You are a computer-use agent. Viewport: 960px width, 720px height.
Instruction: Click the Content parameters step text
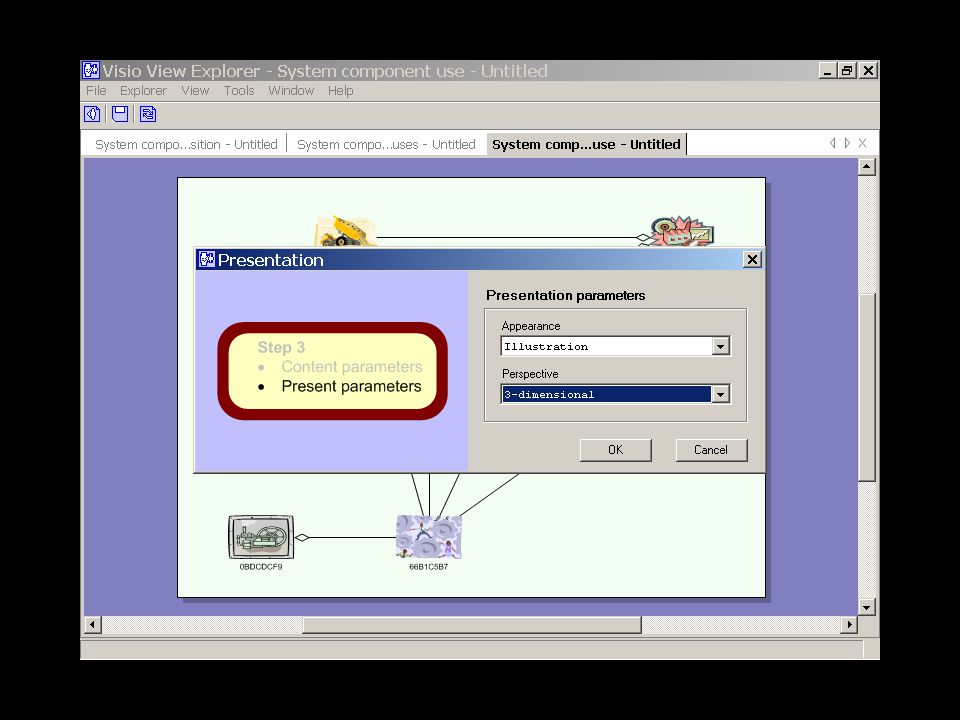coord(352,367)
